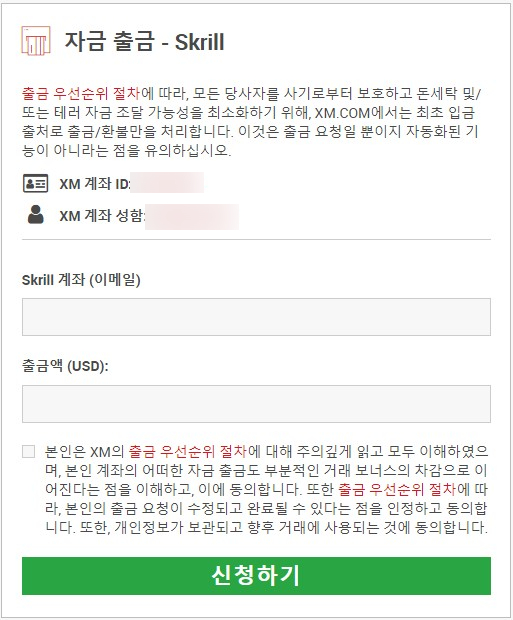Click the 출금액 (USD): field label
This screenshot has height=620, width=513.
pos(65,366)
